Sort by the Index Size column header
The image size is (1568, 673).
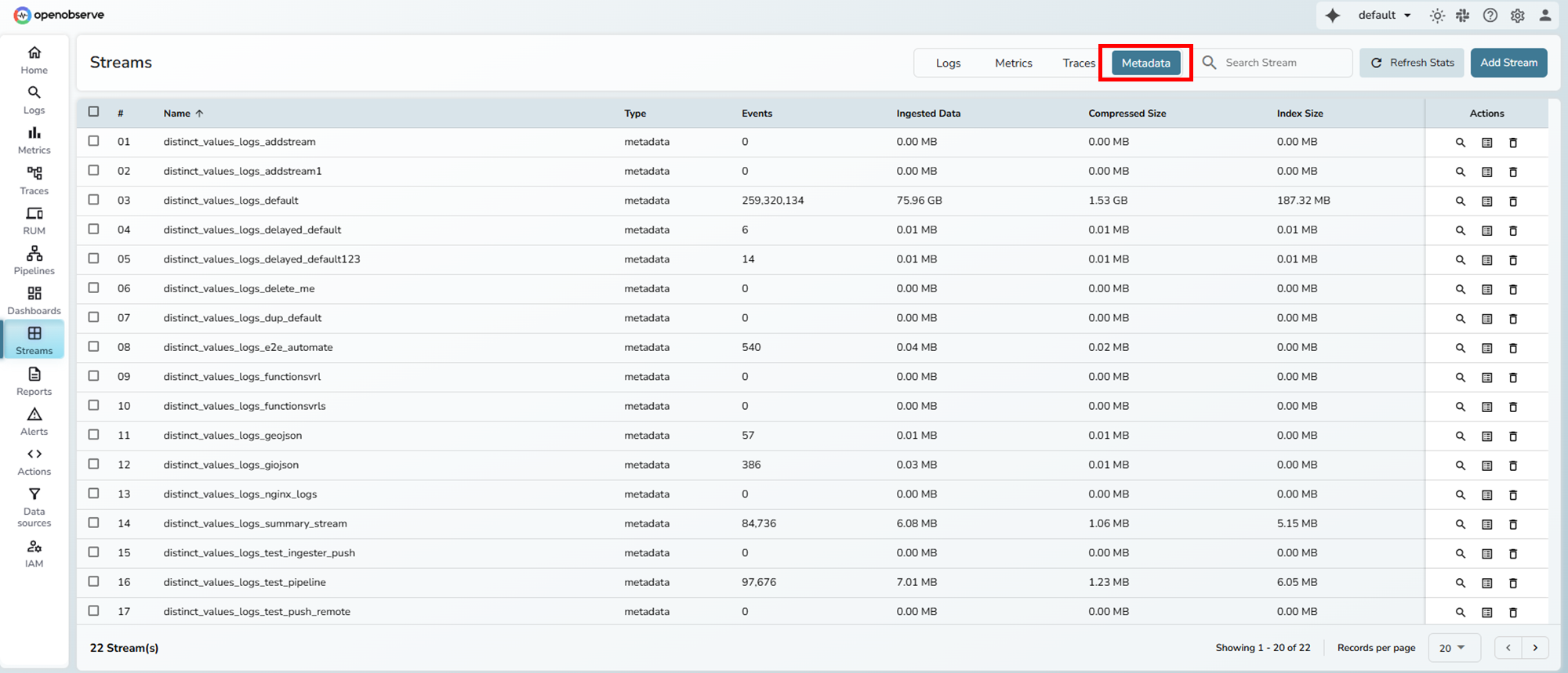coord(1299,114)
